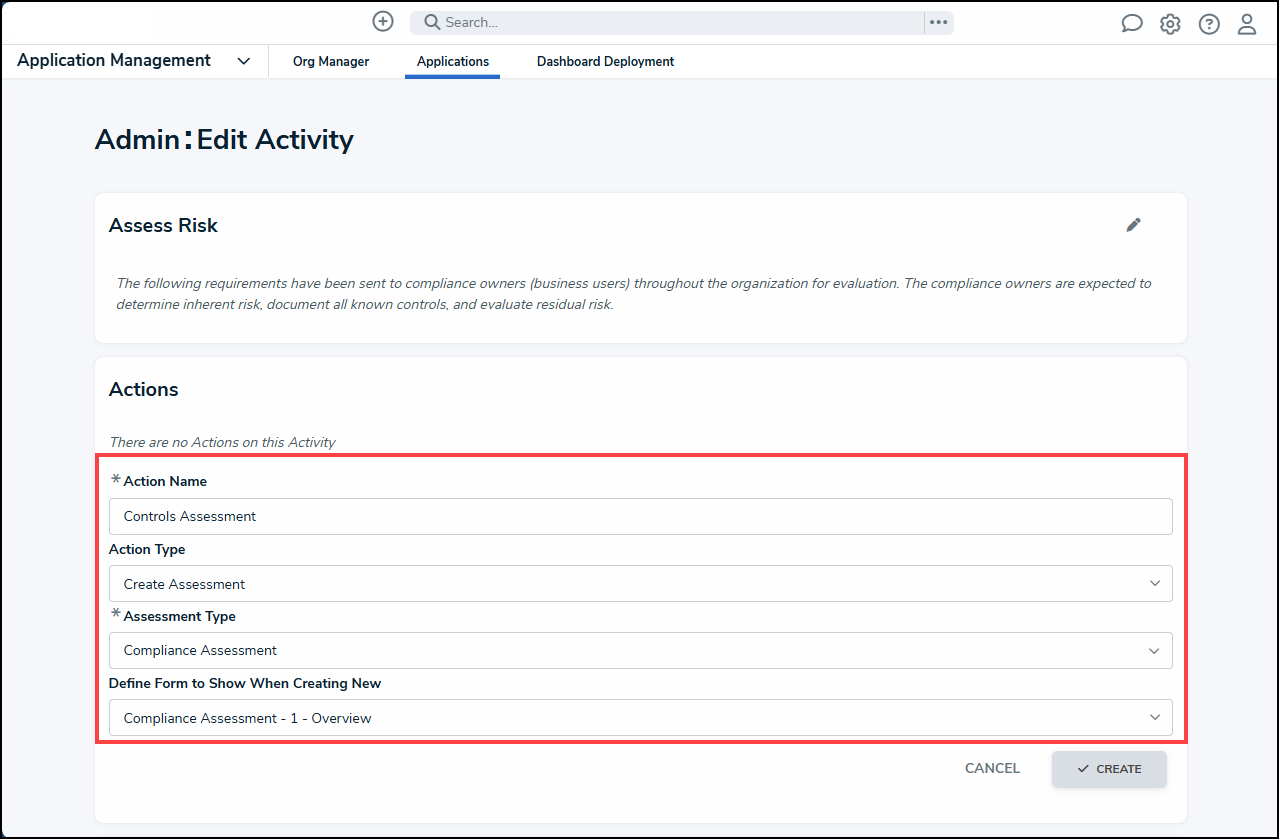This screenshot has width=1279, height=839.
Task: Open Define Form to Show dropdown
Action: 640,718
